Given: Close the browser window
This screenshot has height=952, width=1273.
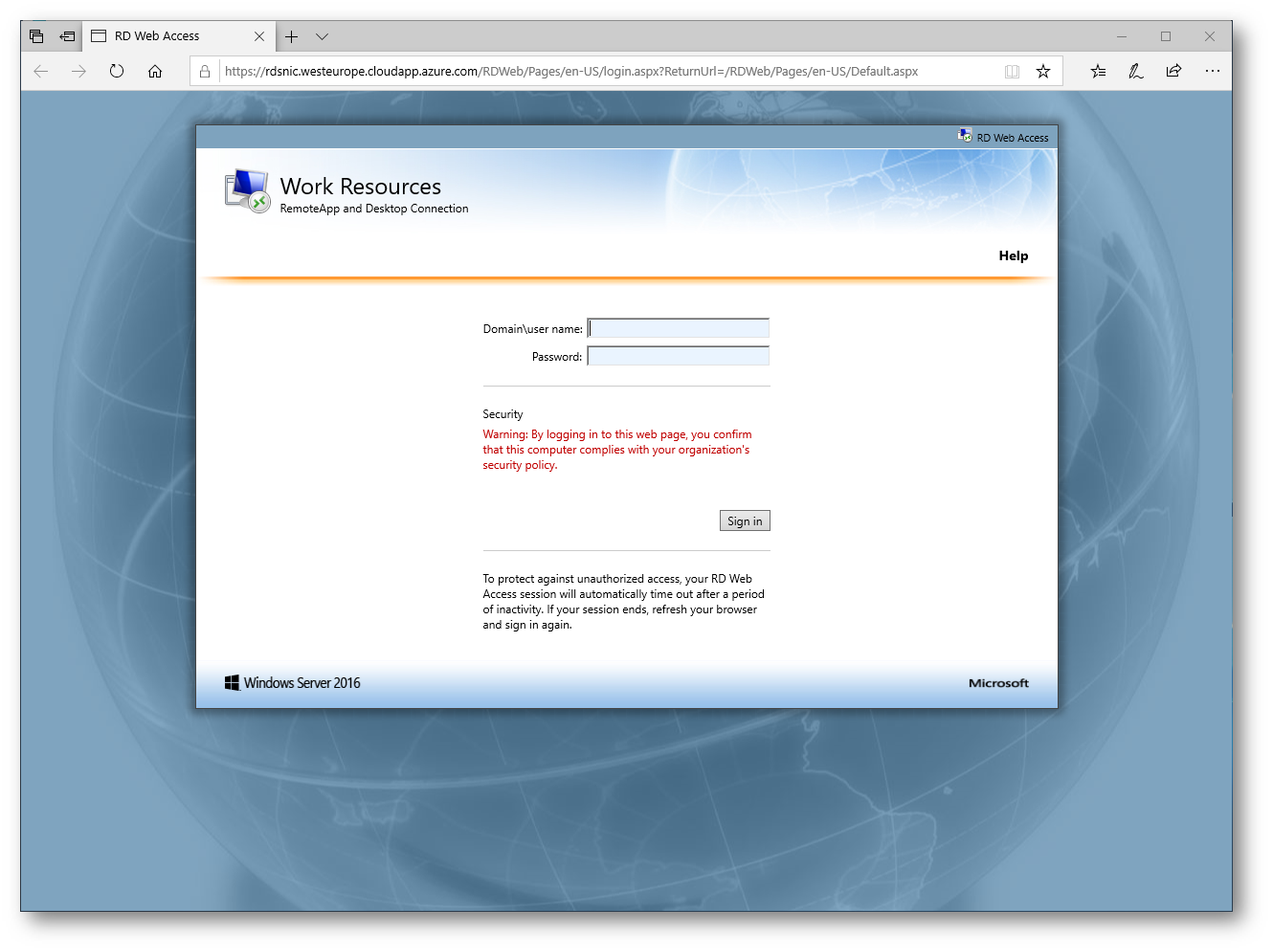Looking at the screenshot, I should point(1210,36).
